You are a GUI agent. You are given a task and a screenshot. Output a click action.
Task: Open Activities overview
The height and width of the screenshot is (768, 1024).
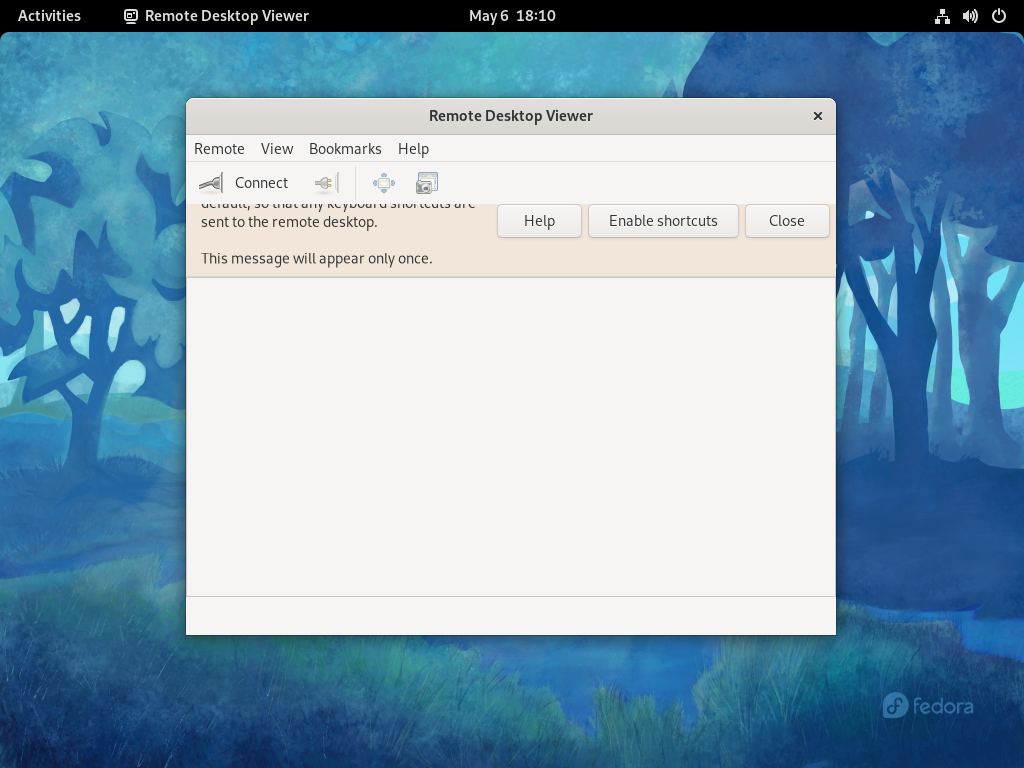pyautogui.click(x=49, y=16)
